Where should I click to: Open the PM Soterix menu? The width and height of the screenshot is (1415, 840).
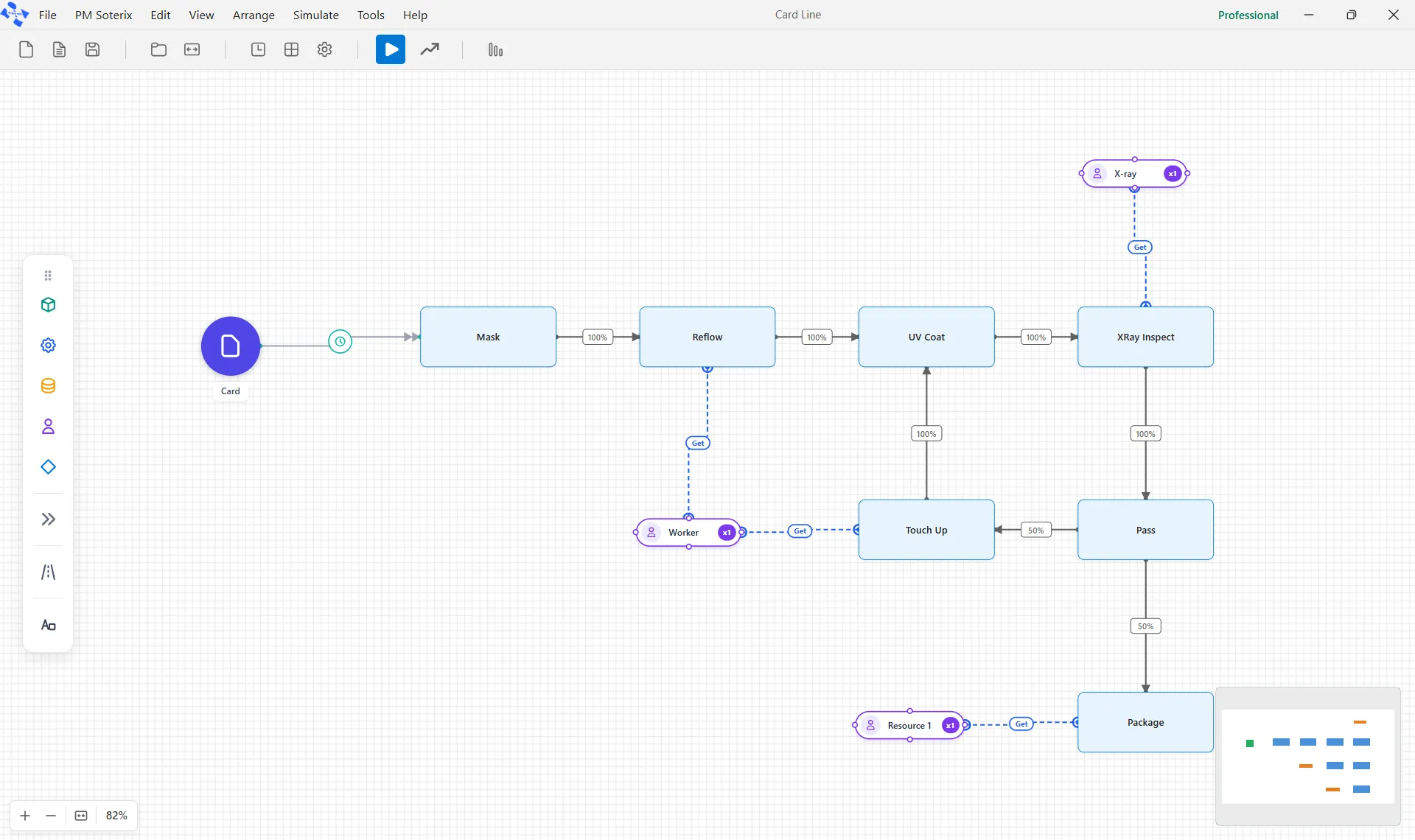point(103,15)
